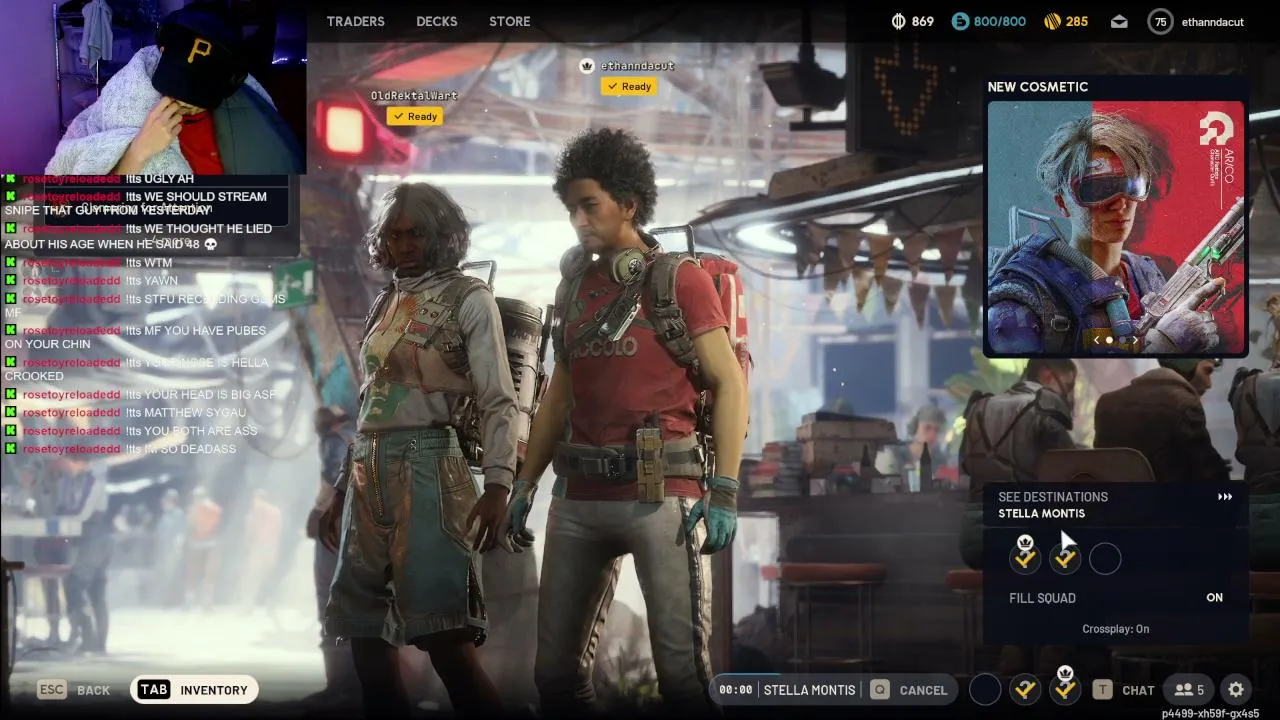Click the 285 currency amount
1280x720 pixels.
(1076, 21)
